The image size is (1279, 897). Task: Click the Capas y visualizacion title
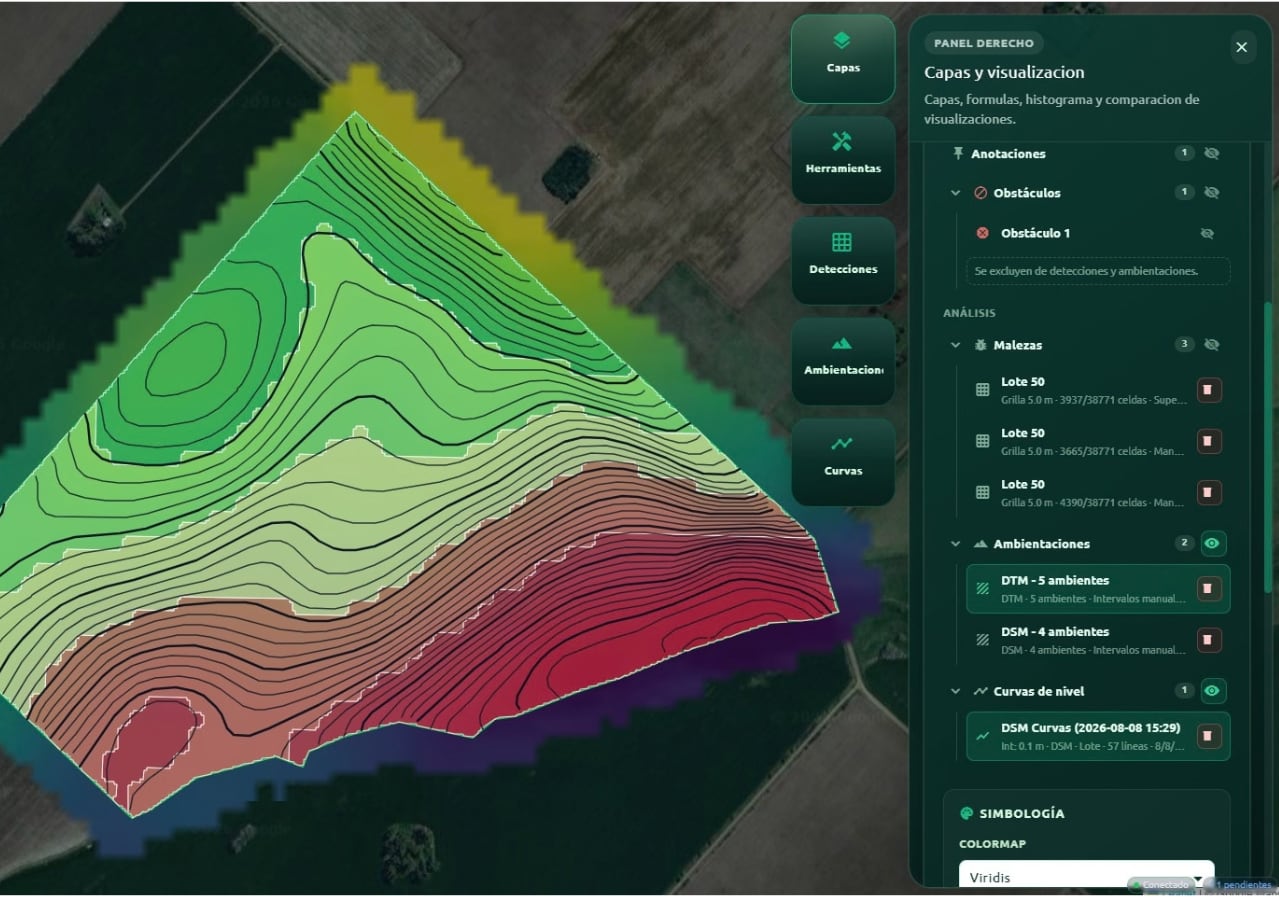[1004, 72]
